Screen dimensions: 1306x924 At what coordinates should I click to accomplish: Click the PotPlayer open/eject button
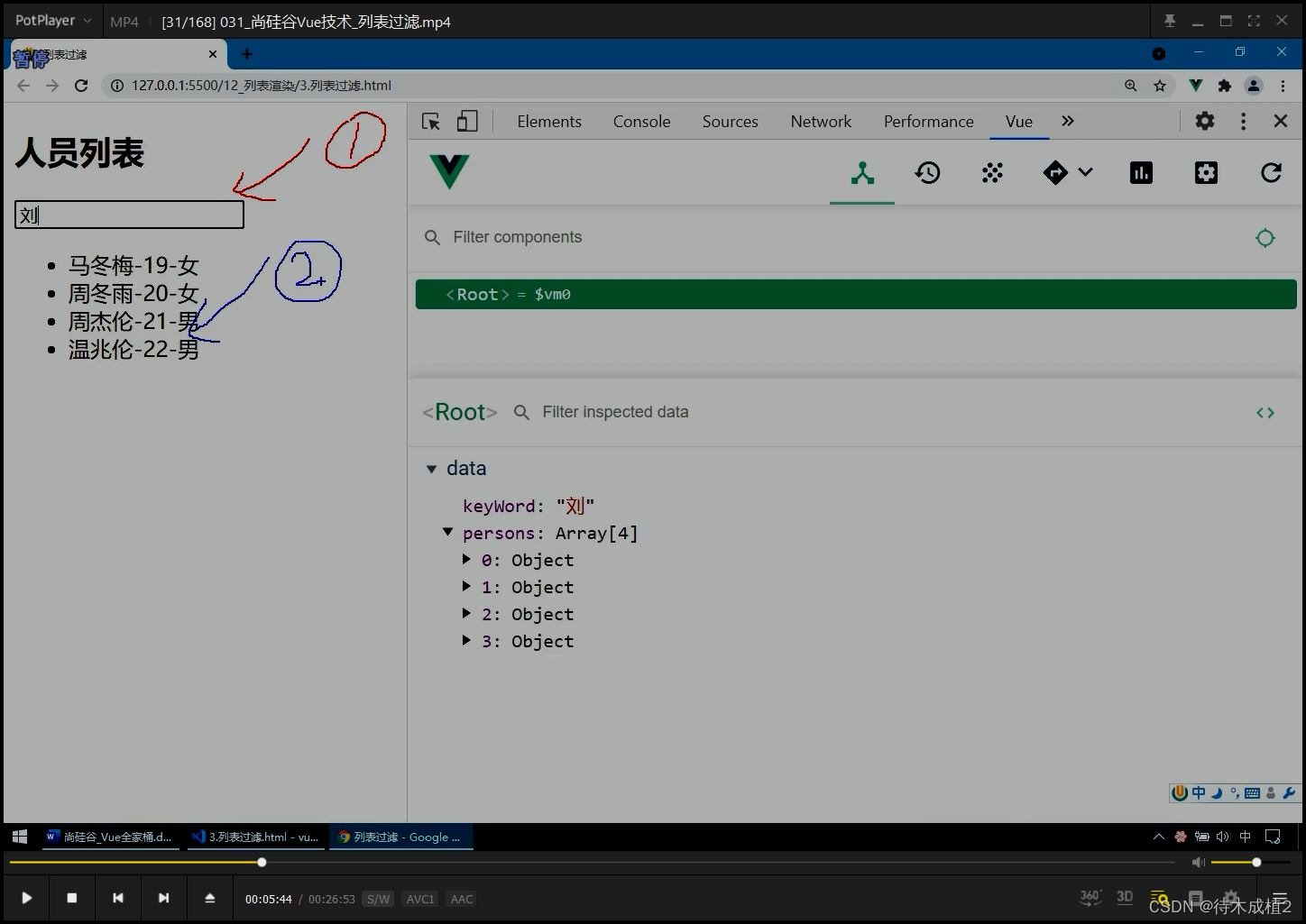tap(209, 898)
